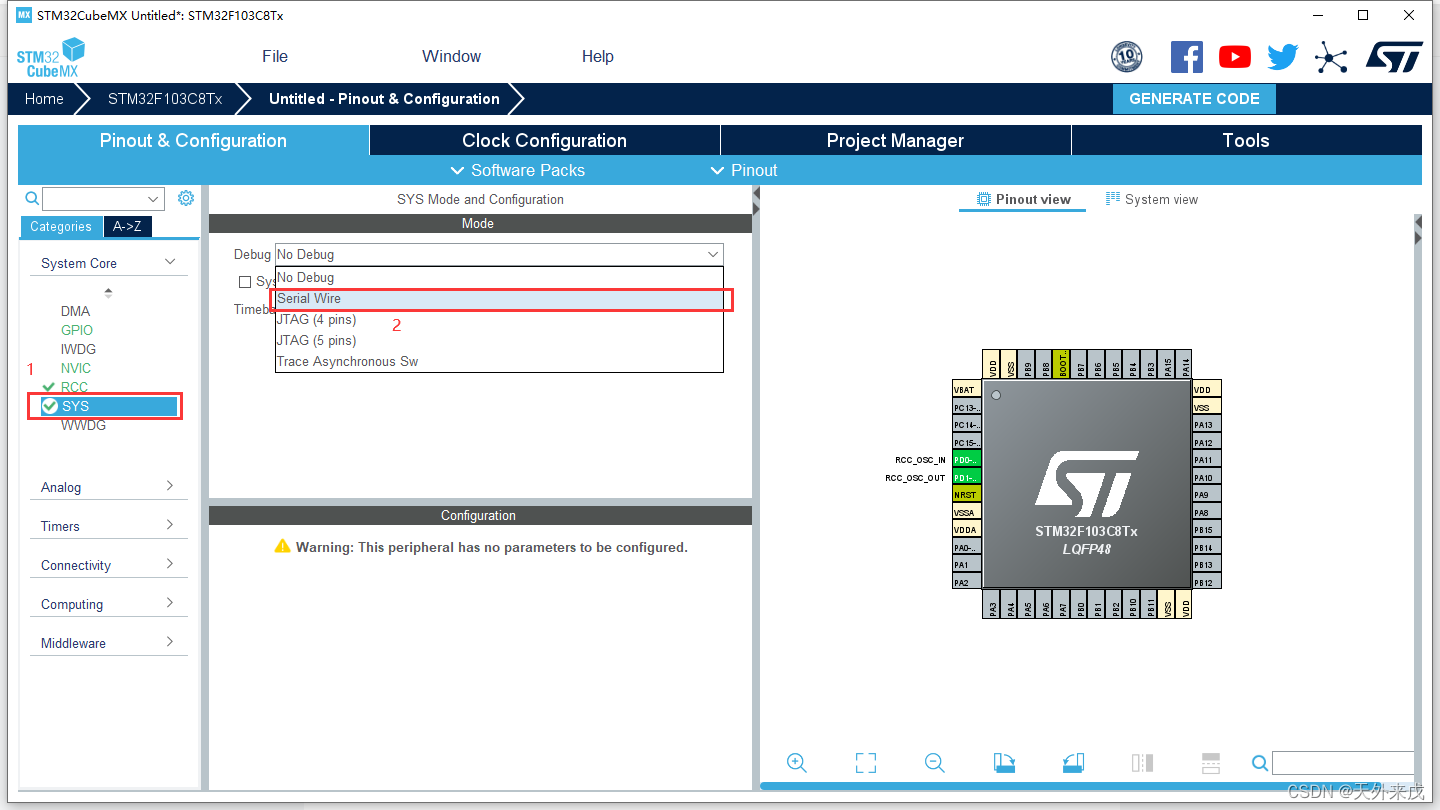Open the File menu
This screenshot has height=810, width=1440.
[x=275, y=57]
